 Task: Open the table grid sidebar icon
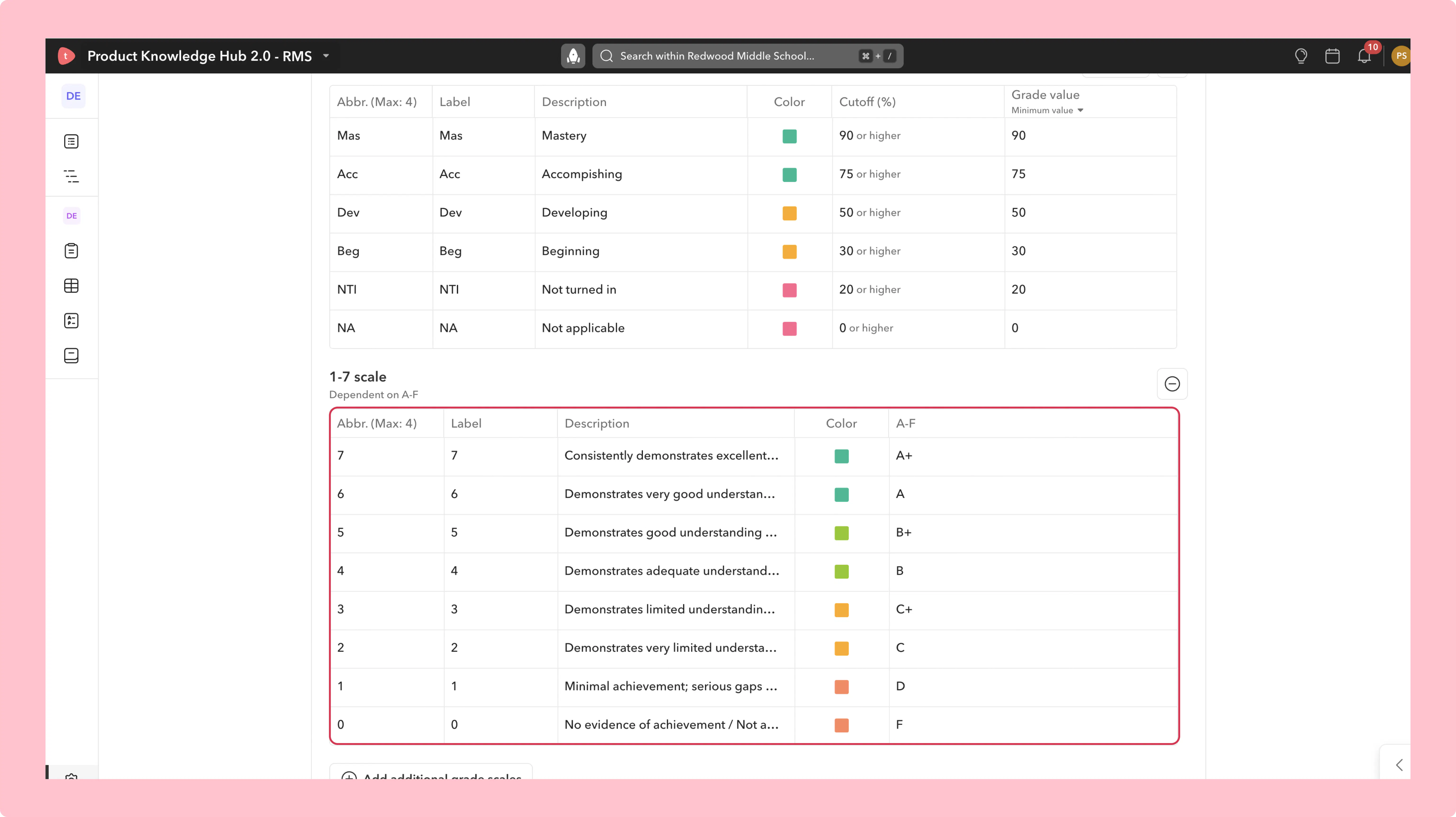click(71, 286)
